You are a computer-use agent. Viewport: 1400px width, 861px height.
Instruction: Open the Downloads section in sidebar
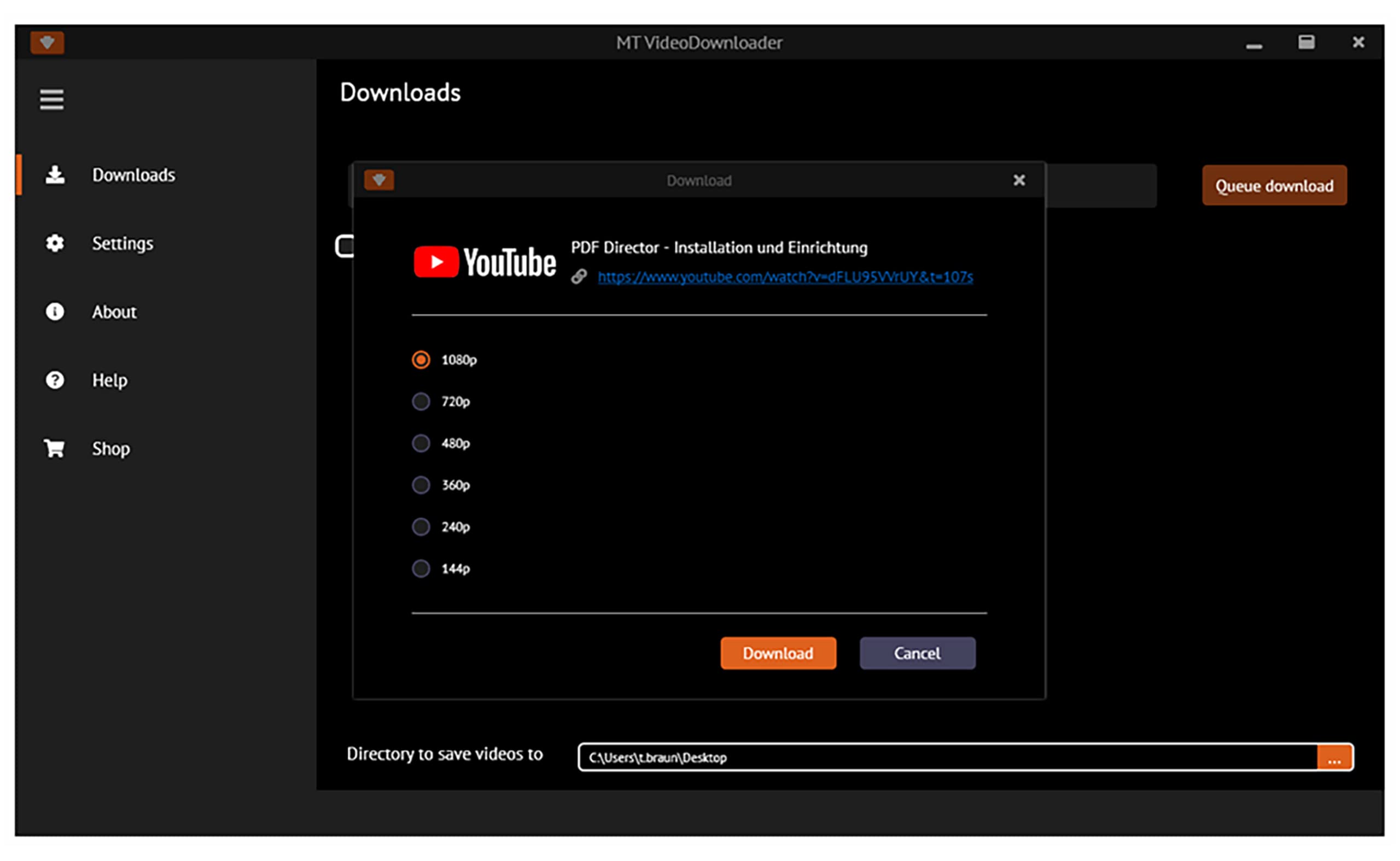tap(134, 175)
